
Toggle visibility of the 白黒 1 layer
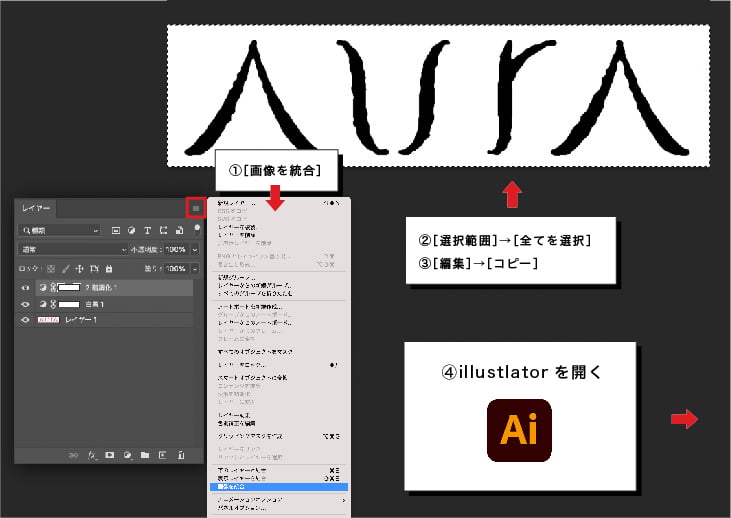tap(26, 304)
